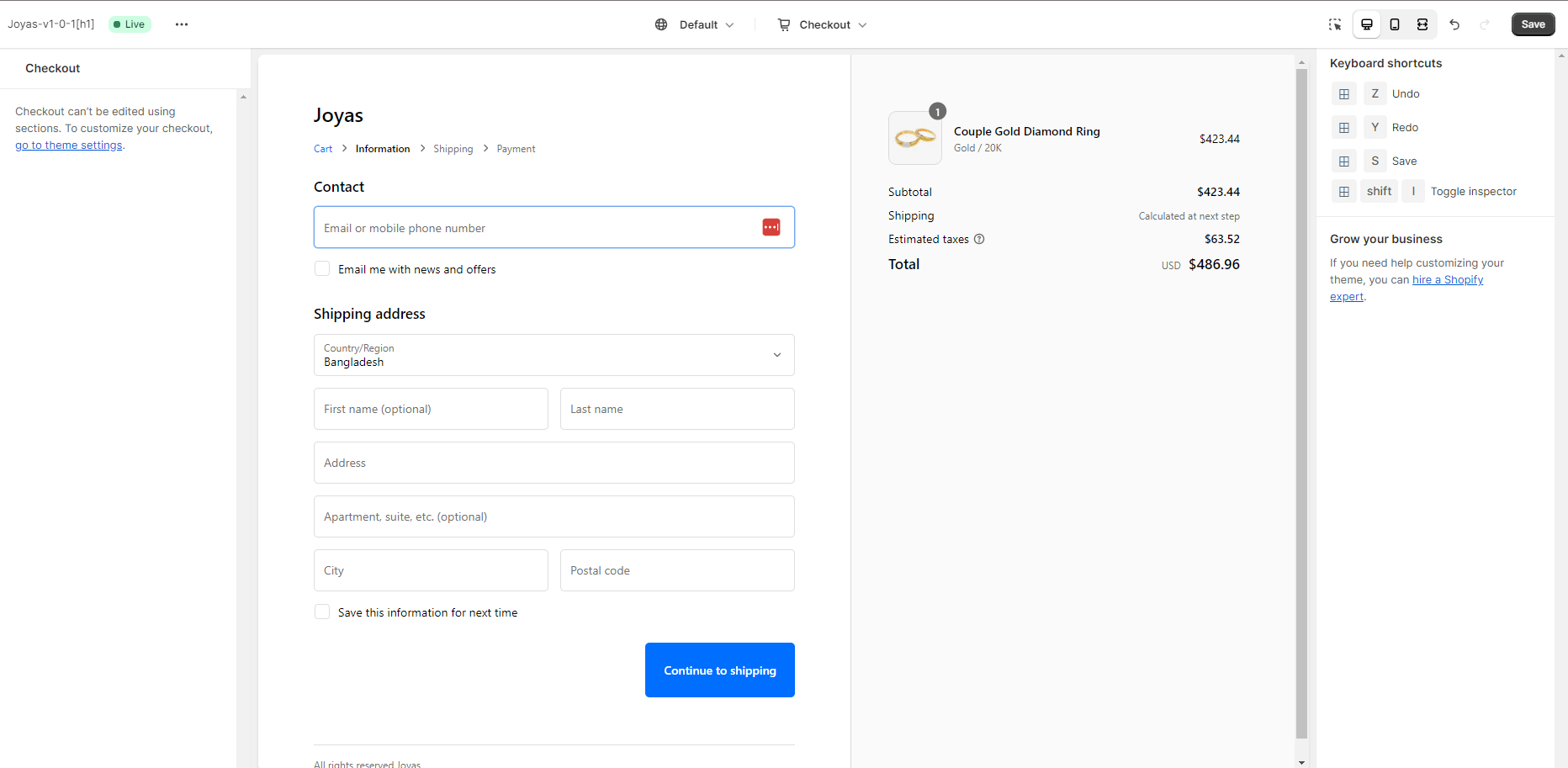
Task: Open the Country/Region dropdown
Action: 554,355
